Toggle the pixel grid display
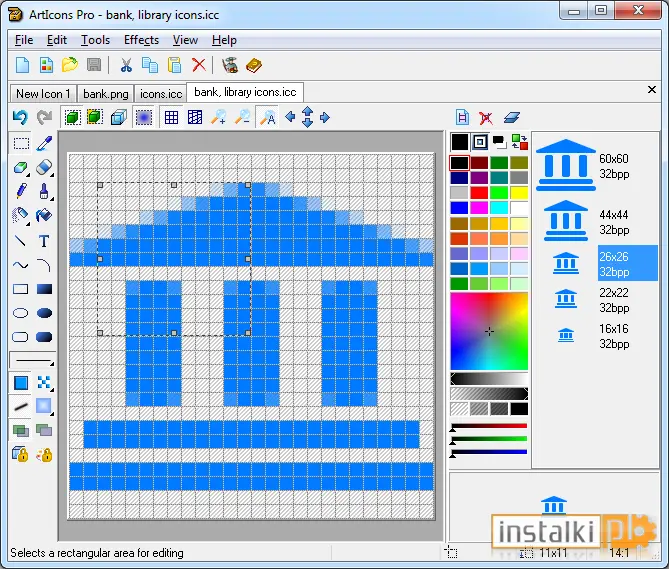669x569 pixels. tap(171, 117)
